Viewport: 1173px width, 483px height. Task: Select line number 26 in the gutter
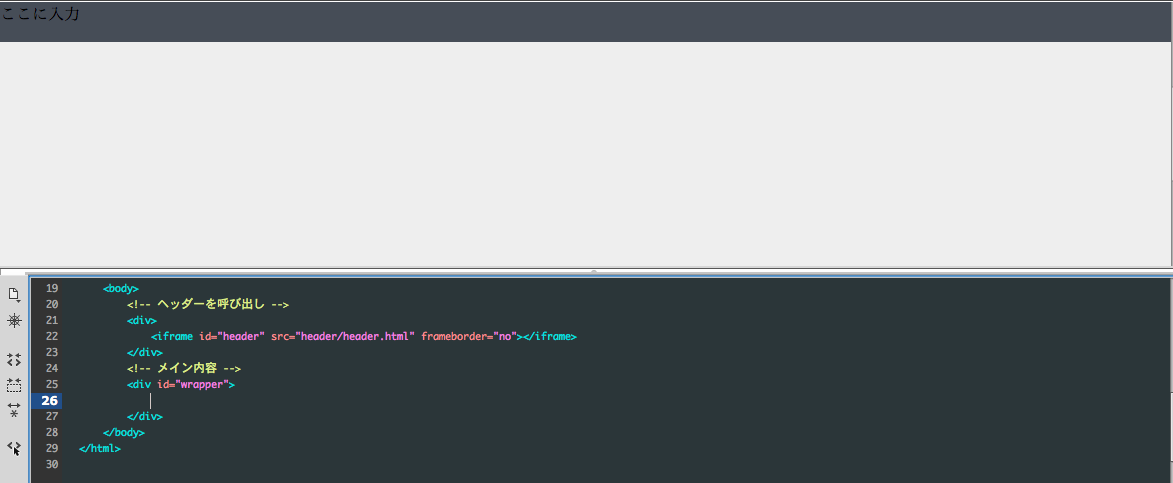click(x=51, y=401)
